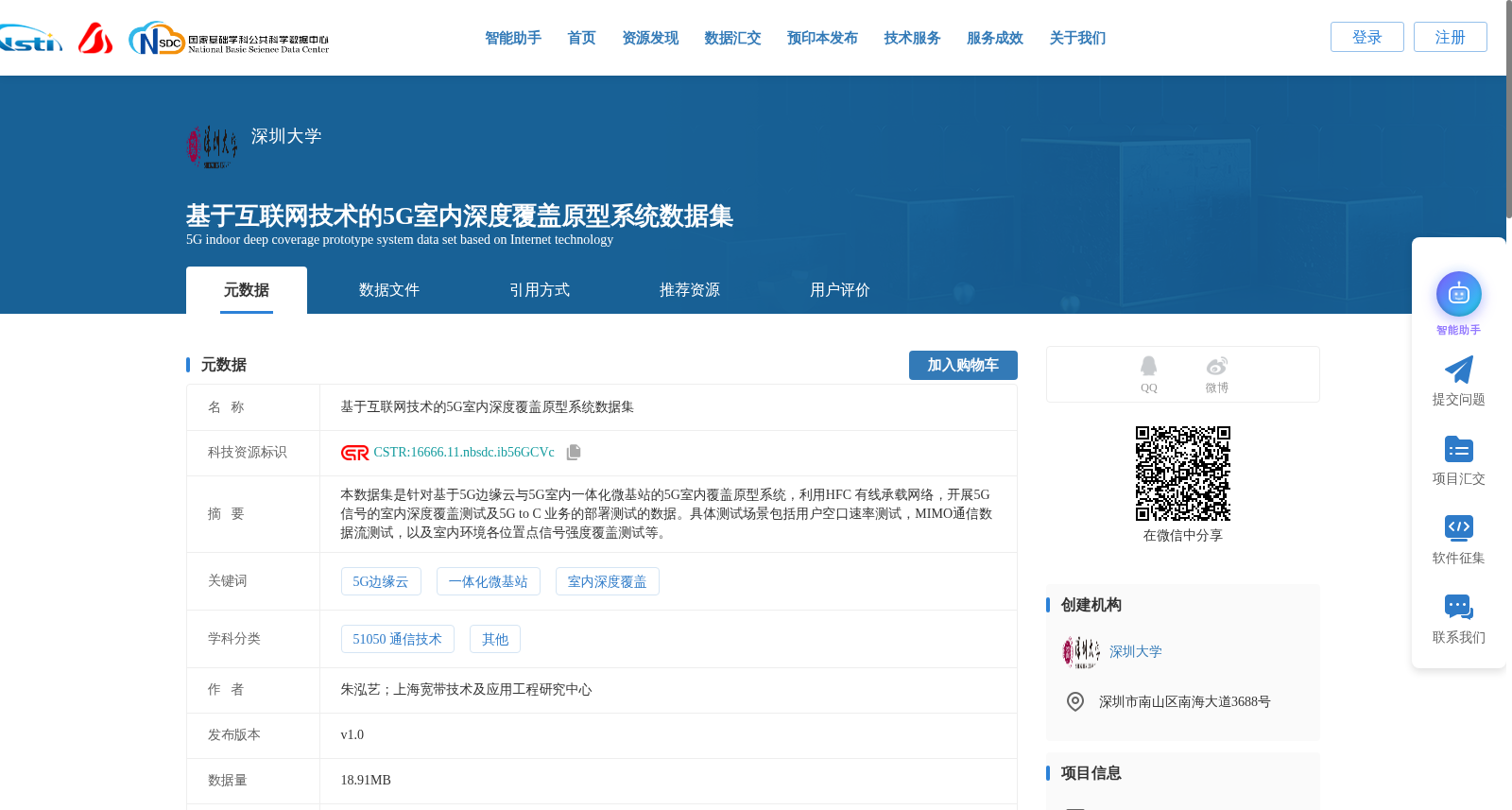Viewport: 1512px width, 810px height.
Task: Share to 微博 via Weibo icon
Action: pyautogui.click(x=1216, y=366)
